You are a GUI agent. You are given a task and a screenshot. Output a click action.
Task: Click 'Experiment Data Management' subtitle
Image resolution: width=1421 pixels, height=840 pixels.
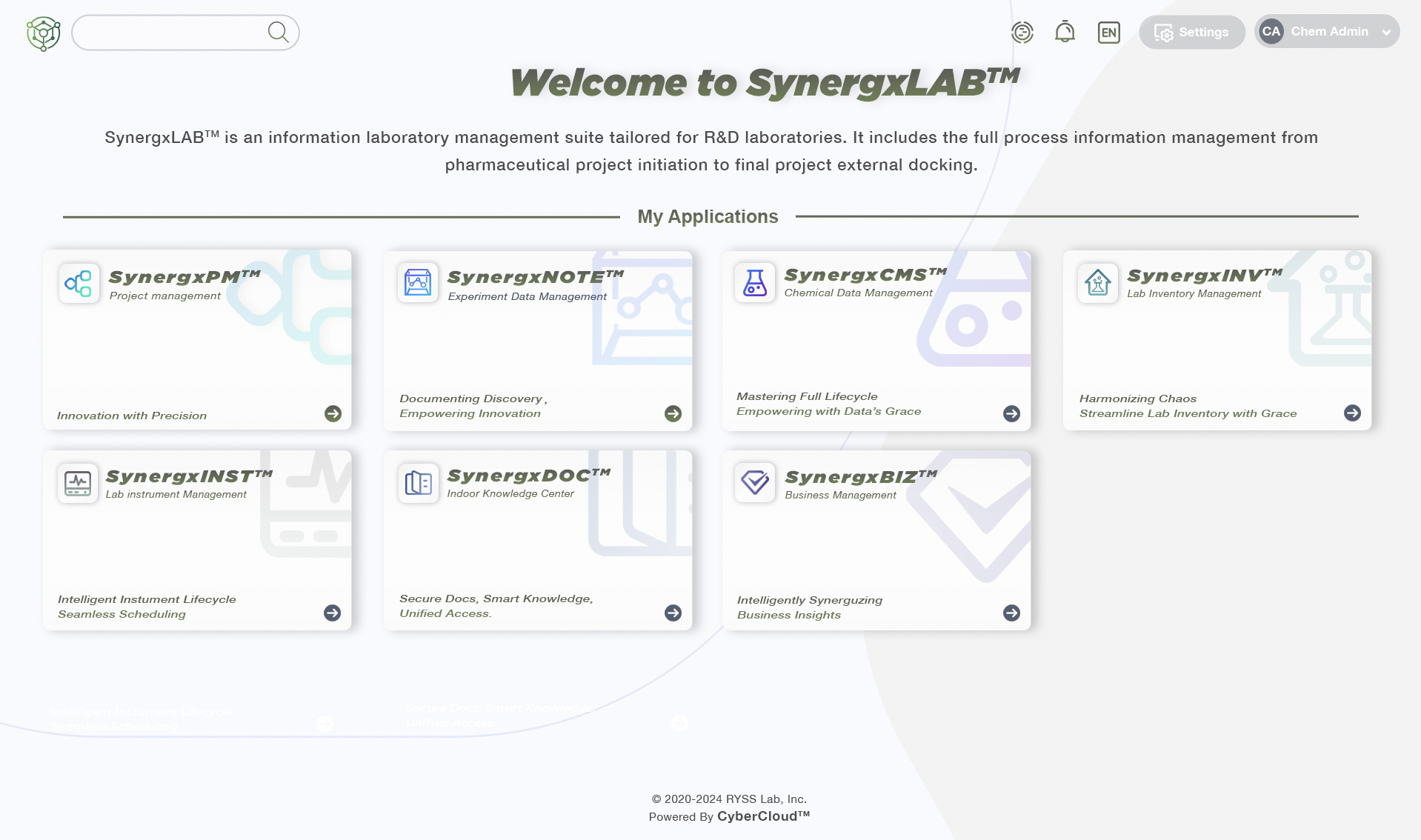pos(528,296)
